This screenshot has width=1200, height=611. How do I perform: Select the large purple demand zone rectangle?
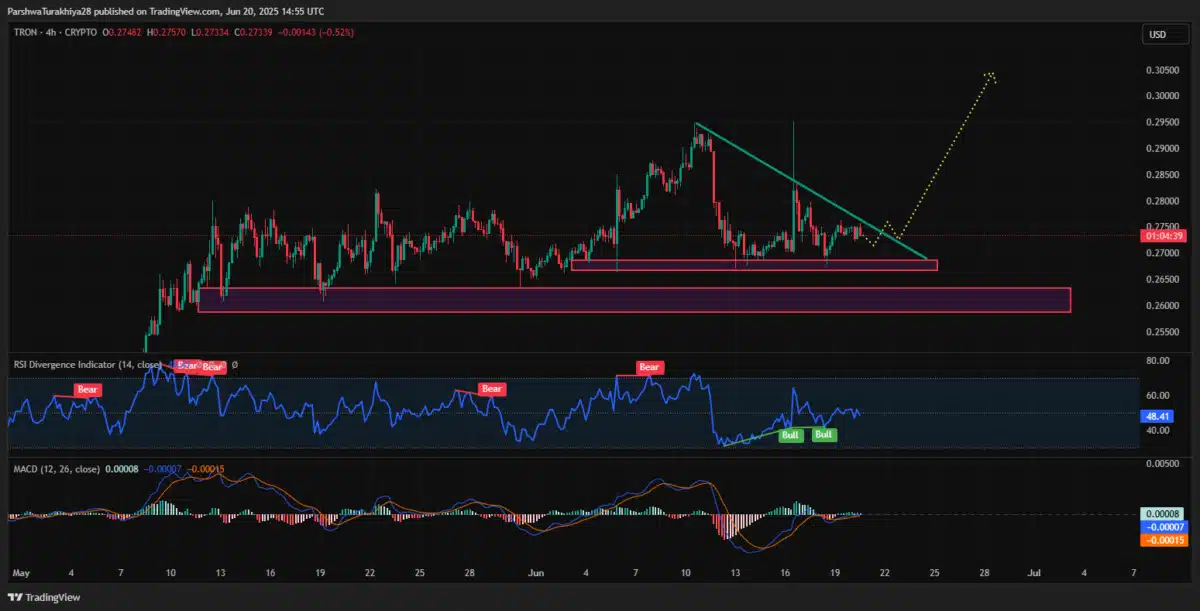pos(634,300)
